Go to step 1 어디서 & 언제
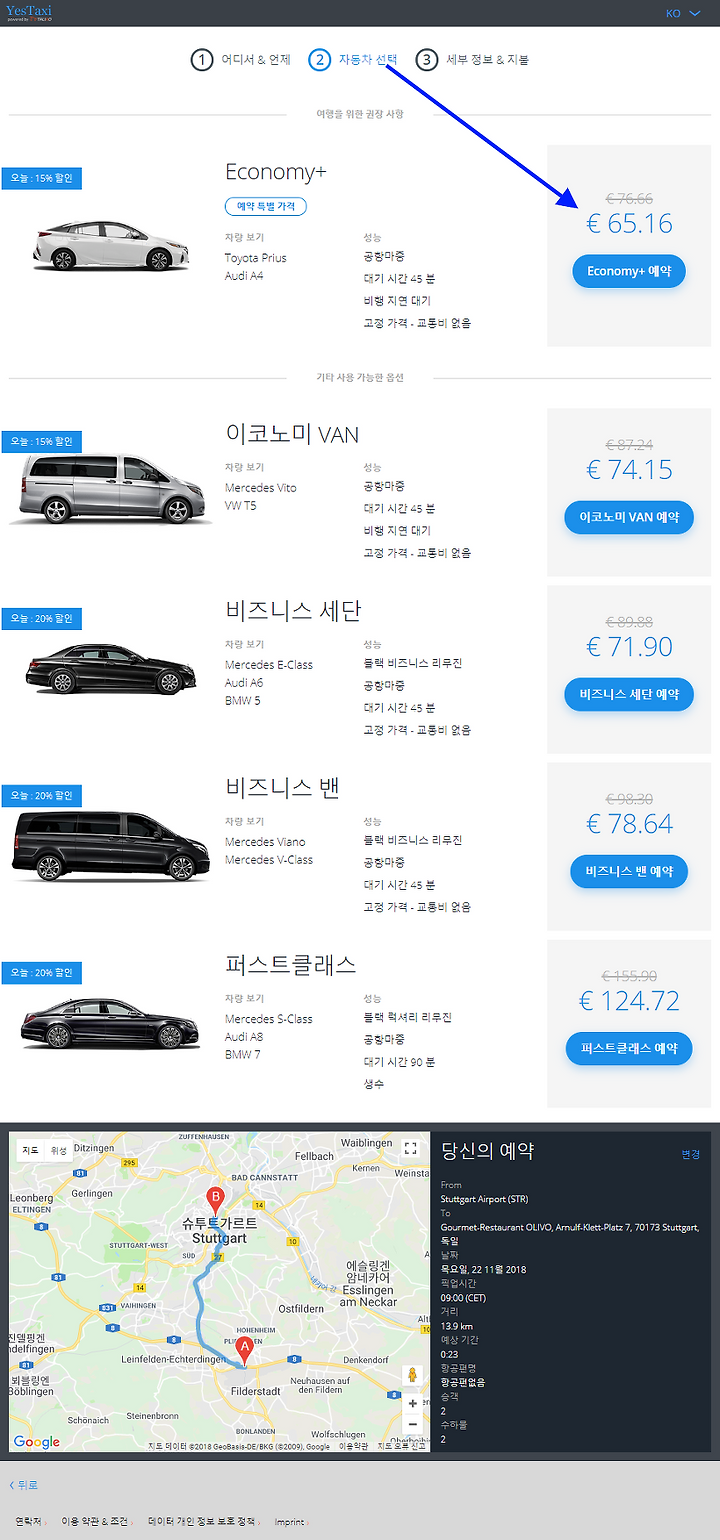Viewport: 720px width, 1540px height. [x=241, y=60]
